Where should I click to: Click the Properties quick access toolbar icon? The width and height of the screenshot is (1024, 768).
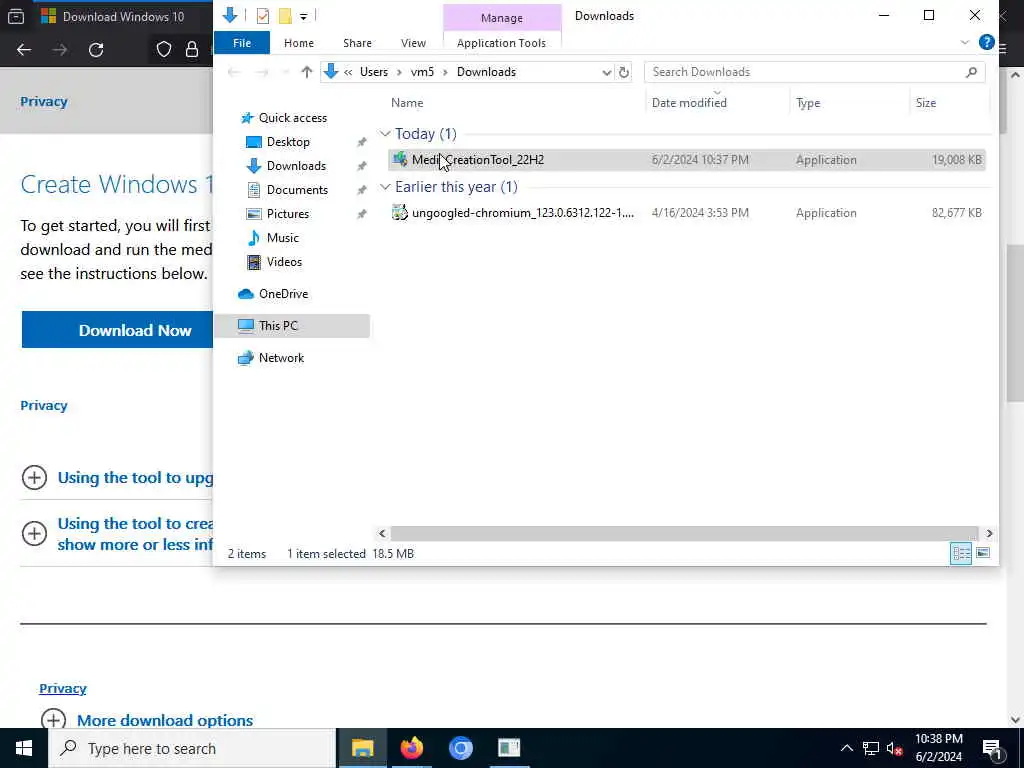pos(263,16)
